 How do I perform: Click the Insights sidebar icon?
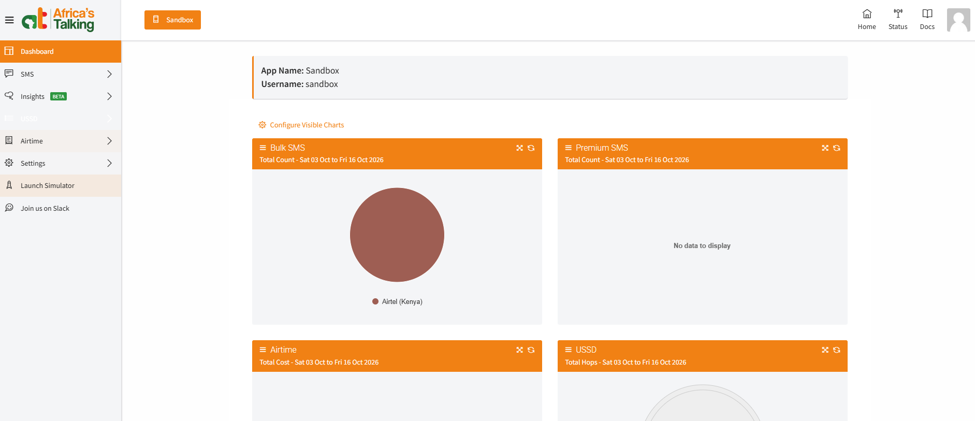(x=9, y=96)
